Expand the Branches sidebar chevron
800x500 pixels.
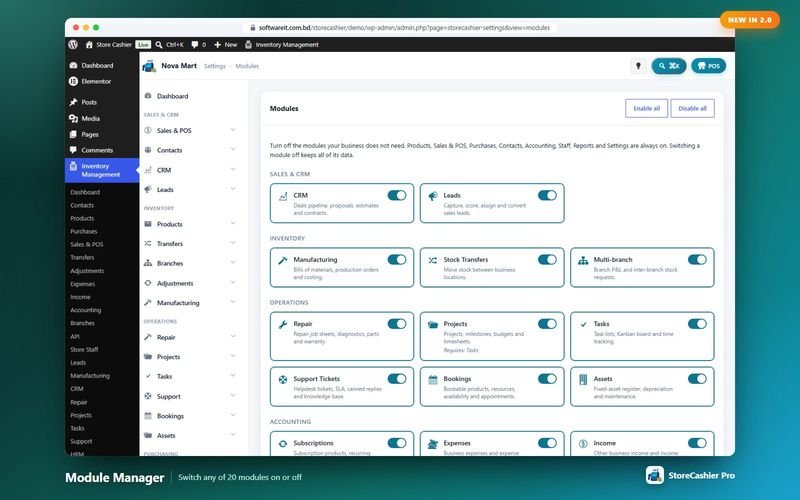point(233,263)
